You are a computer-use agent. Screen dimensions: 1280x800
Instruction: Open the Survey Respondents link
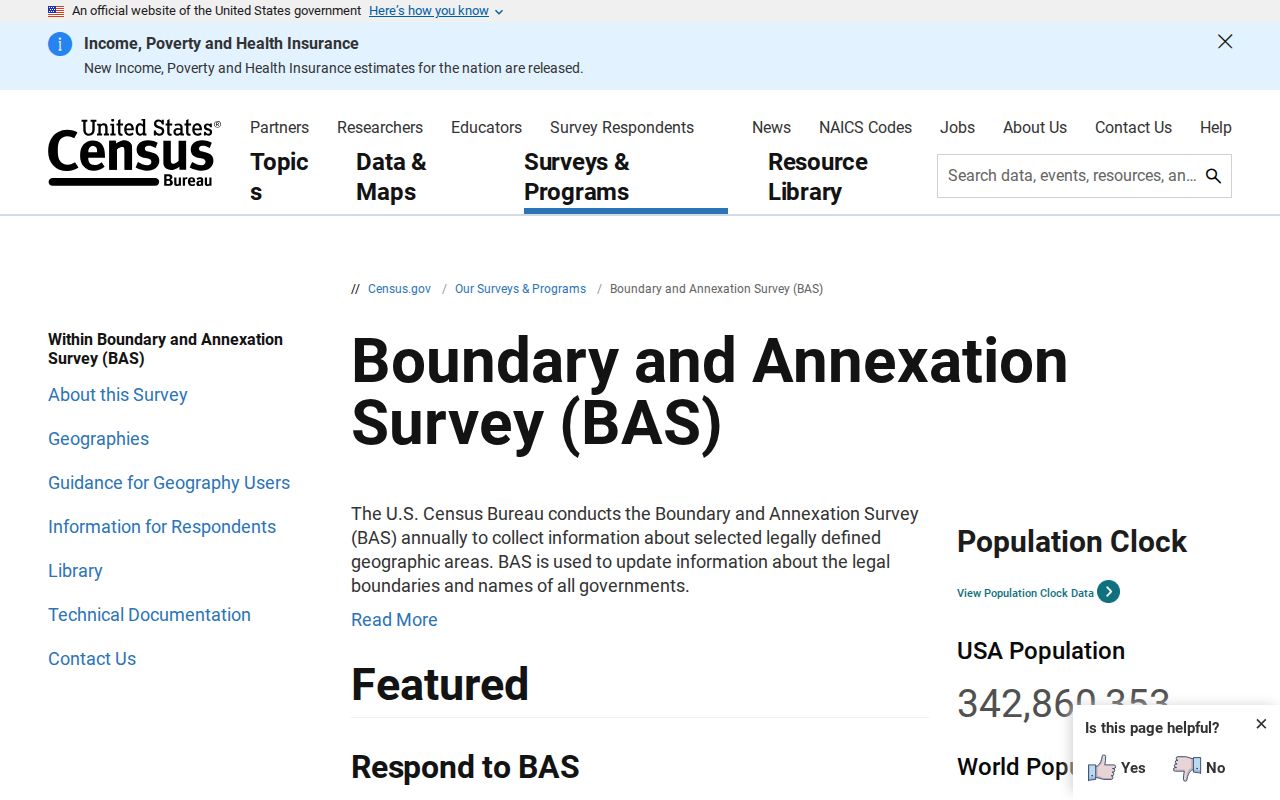[622, 127]
